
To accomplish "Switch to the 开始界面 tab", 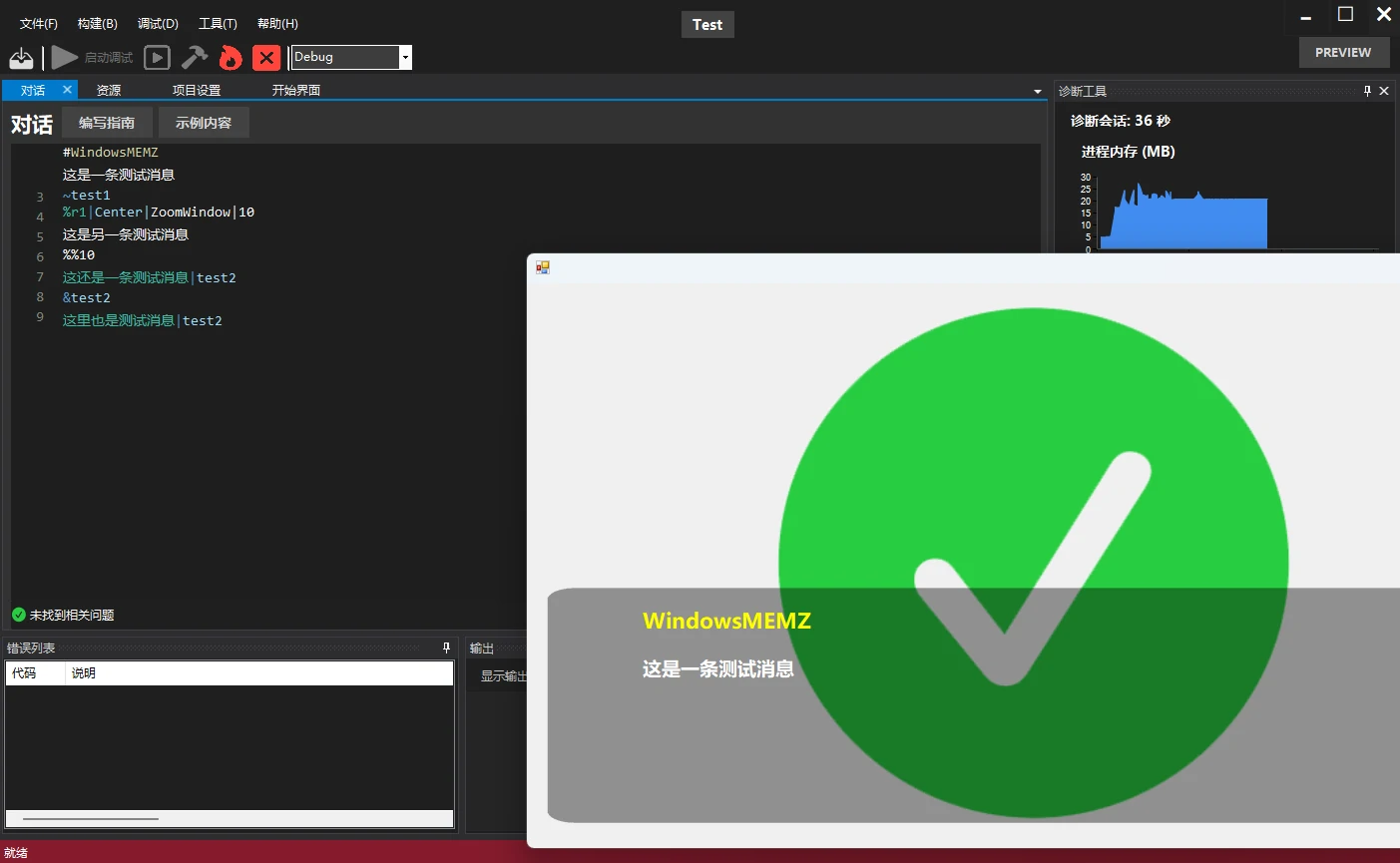I will tap(296, 90).
